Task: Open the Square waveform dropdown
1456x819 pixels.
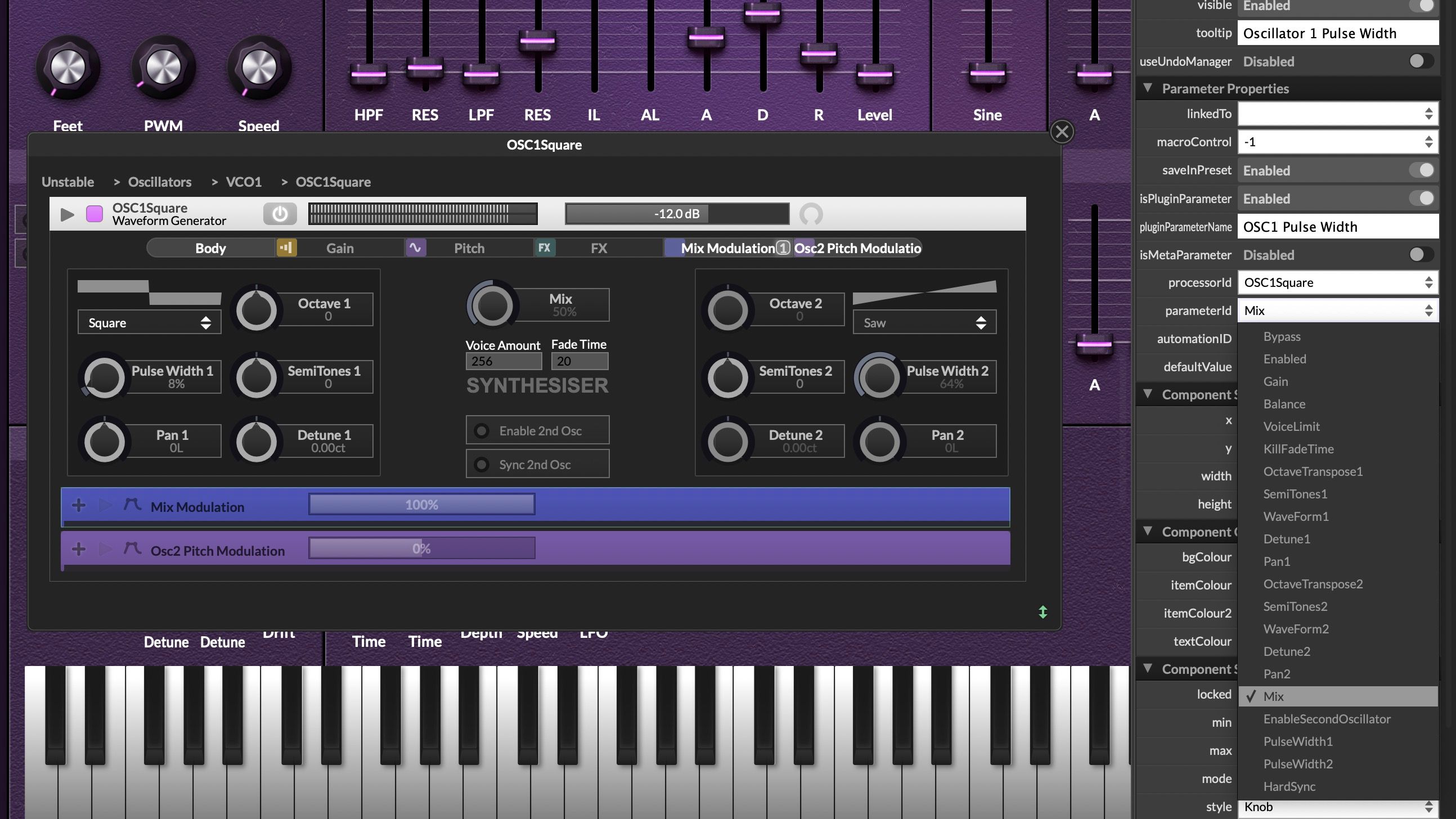Action: pyautogui.click(x=149, y=323)
